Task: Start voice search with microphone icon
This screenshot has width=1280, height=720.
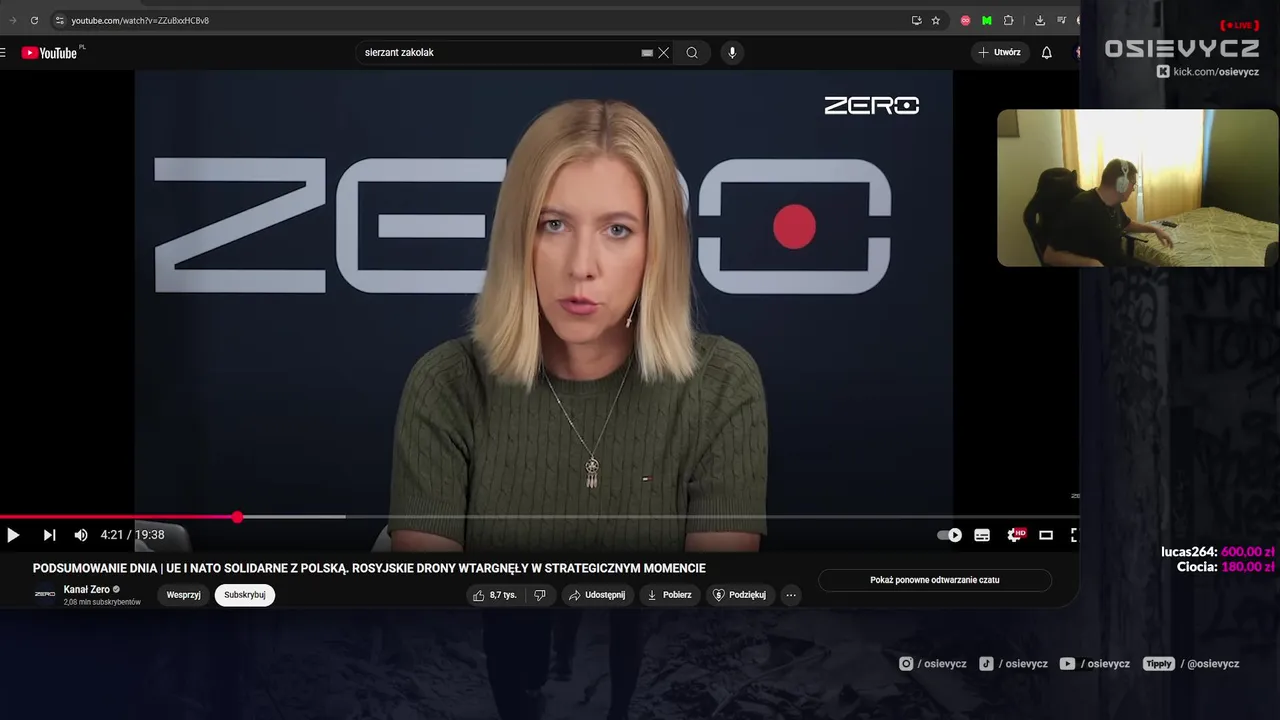Action: coord(732,53)
